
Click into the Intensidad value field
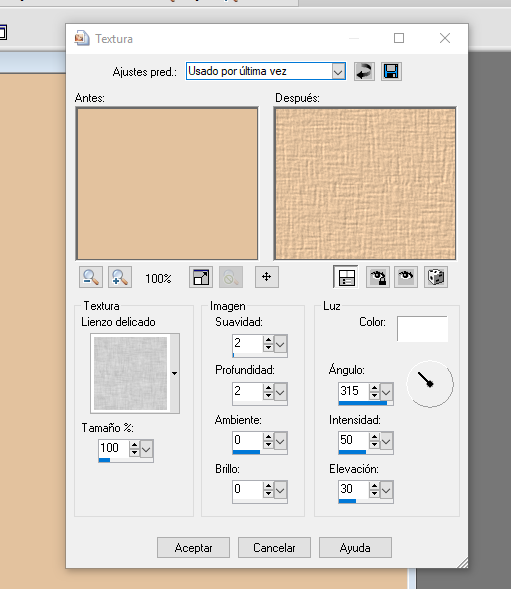pos(354,440)
